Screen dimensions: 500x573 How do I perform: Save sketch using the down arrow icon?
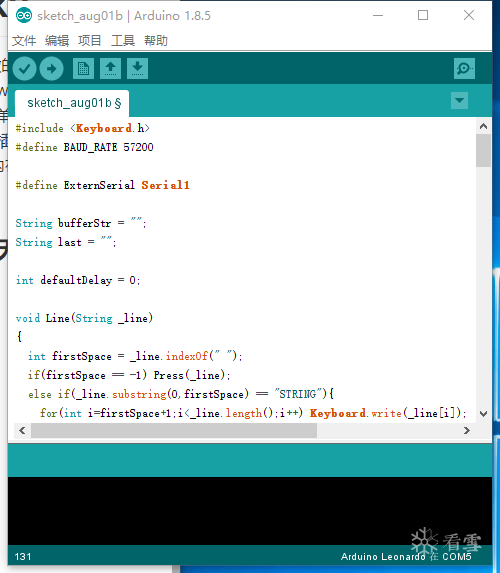point(137,68)
